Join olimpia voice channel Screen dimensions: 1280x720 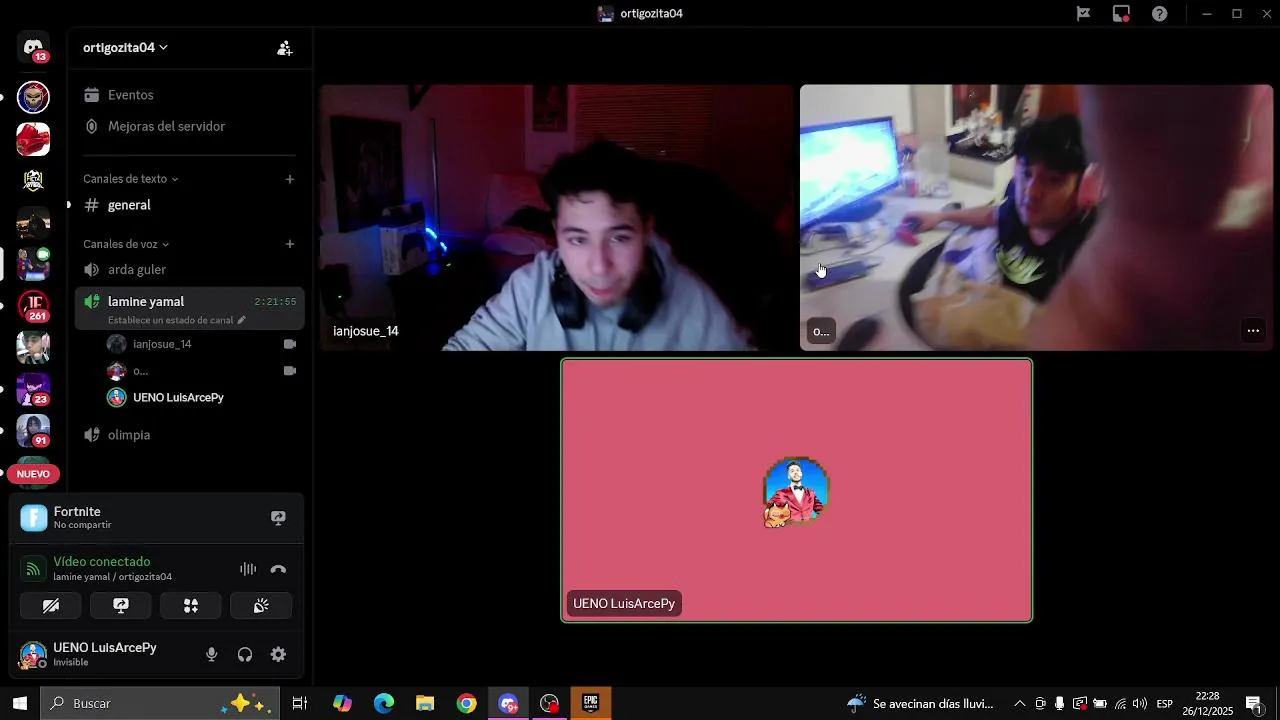pos(189,435)
